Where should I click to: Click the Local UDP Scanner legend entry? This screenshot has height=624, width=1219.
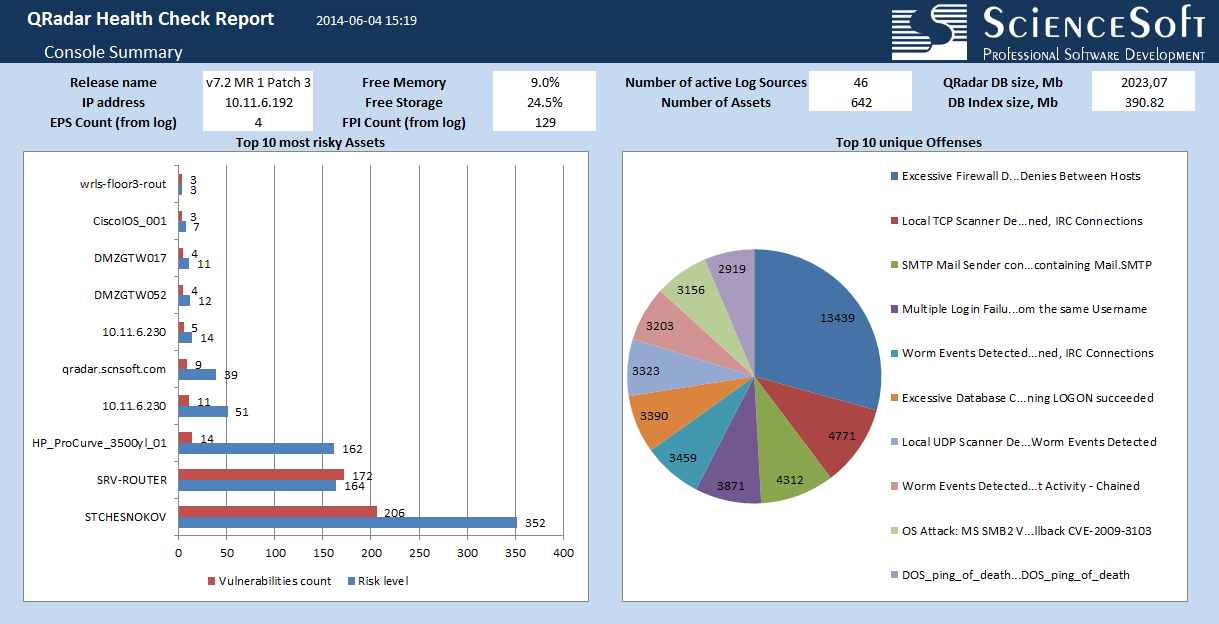(1023, 442)
